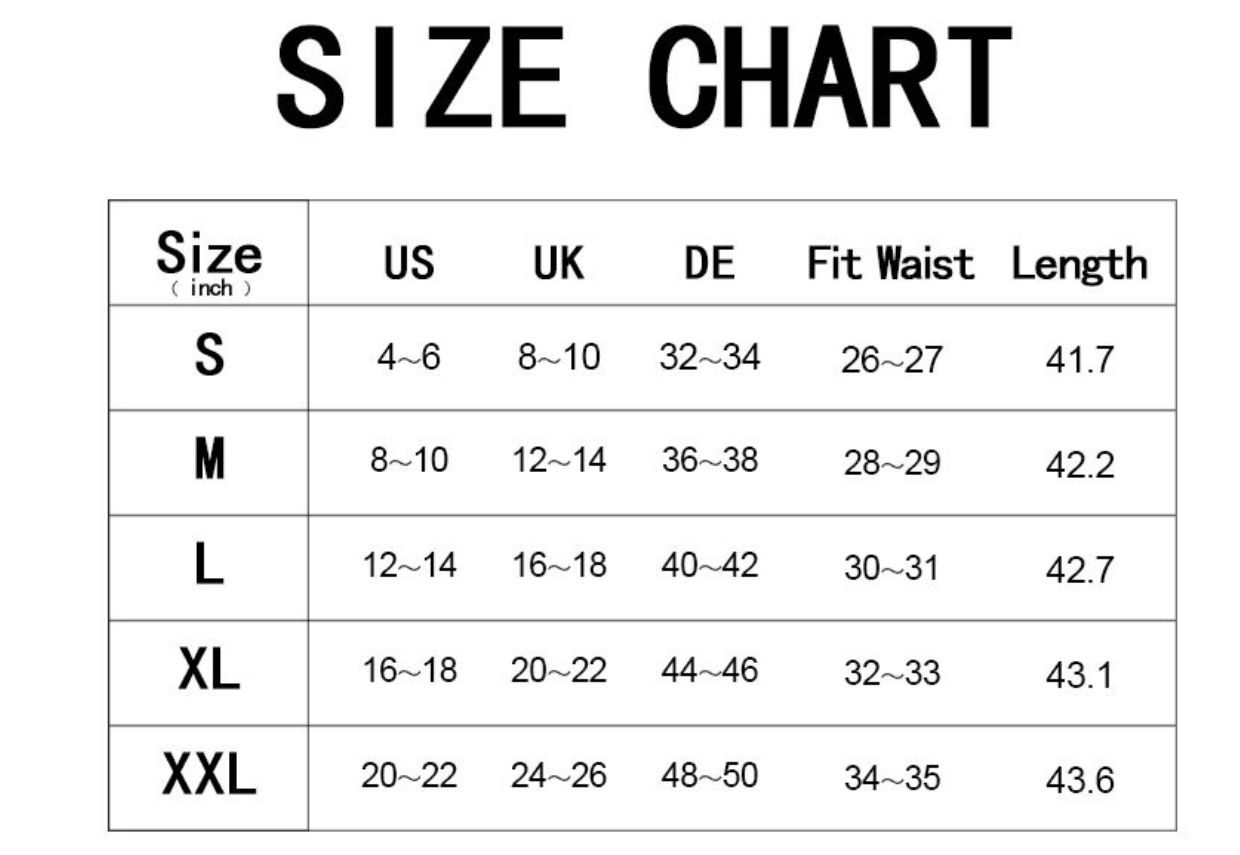The height and width of the screenshot is (855, 1240).
Task: Click the SIZE CHART title
Action: point(643,78)
